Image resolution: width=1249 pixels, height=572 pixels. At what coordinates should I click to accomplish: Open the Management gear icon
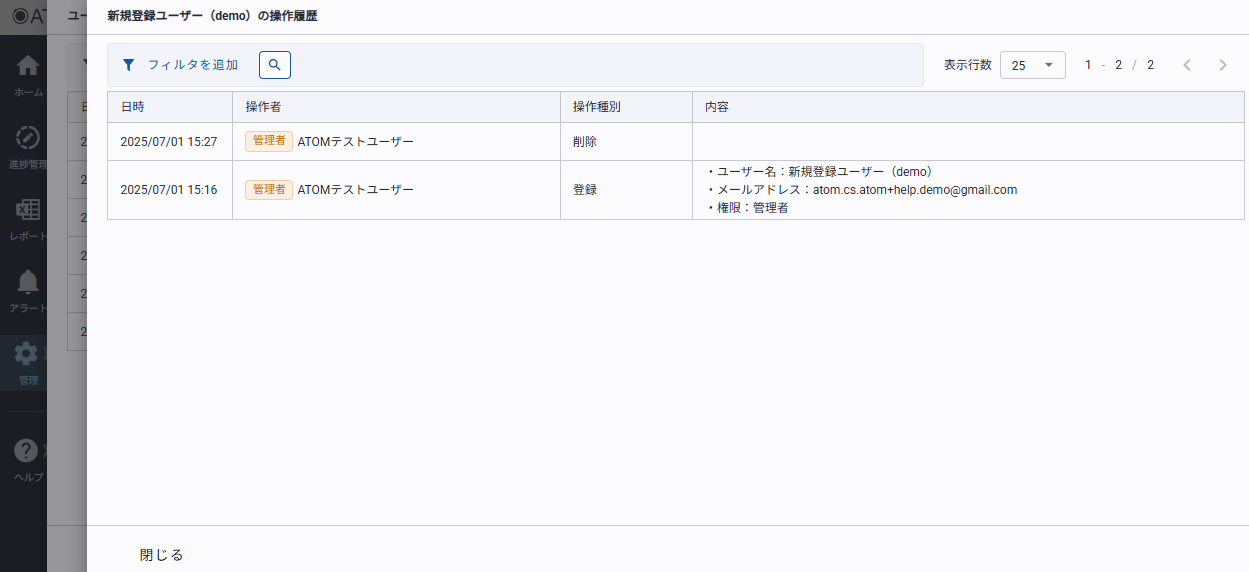click(x=27, y=354)
